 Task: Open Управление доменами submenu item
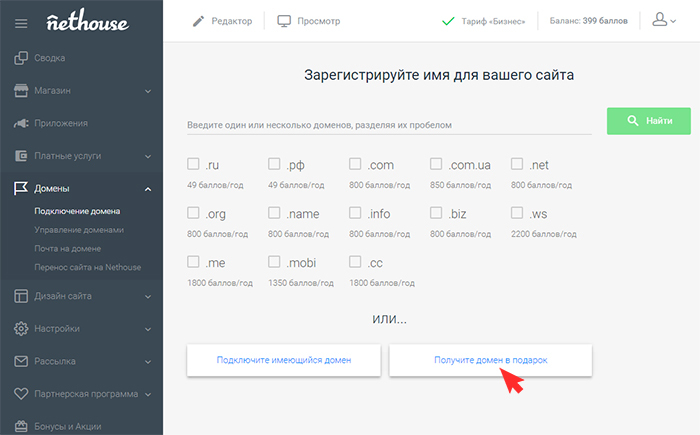[81, 230]
